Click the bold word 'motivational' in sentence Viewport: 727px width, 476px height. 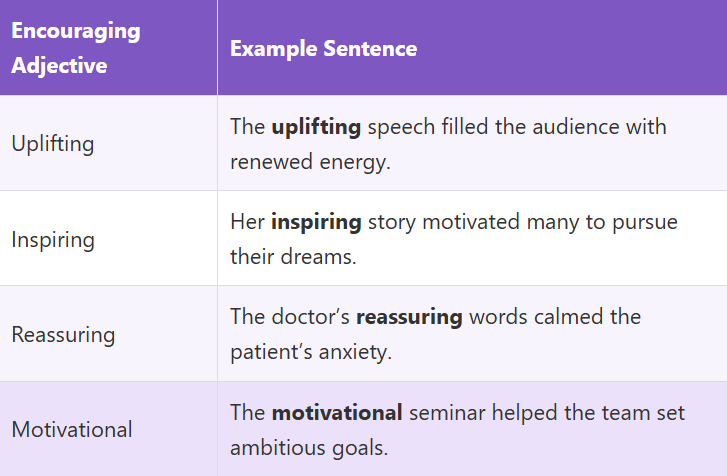coord(337,413)
